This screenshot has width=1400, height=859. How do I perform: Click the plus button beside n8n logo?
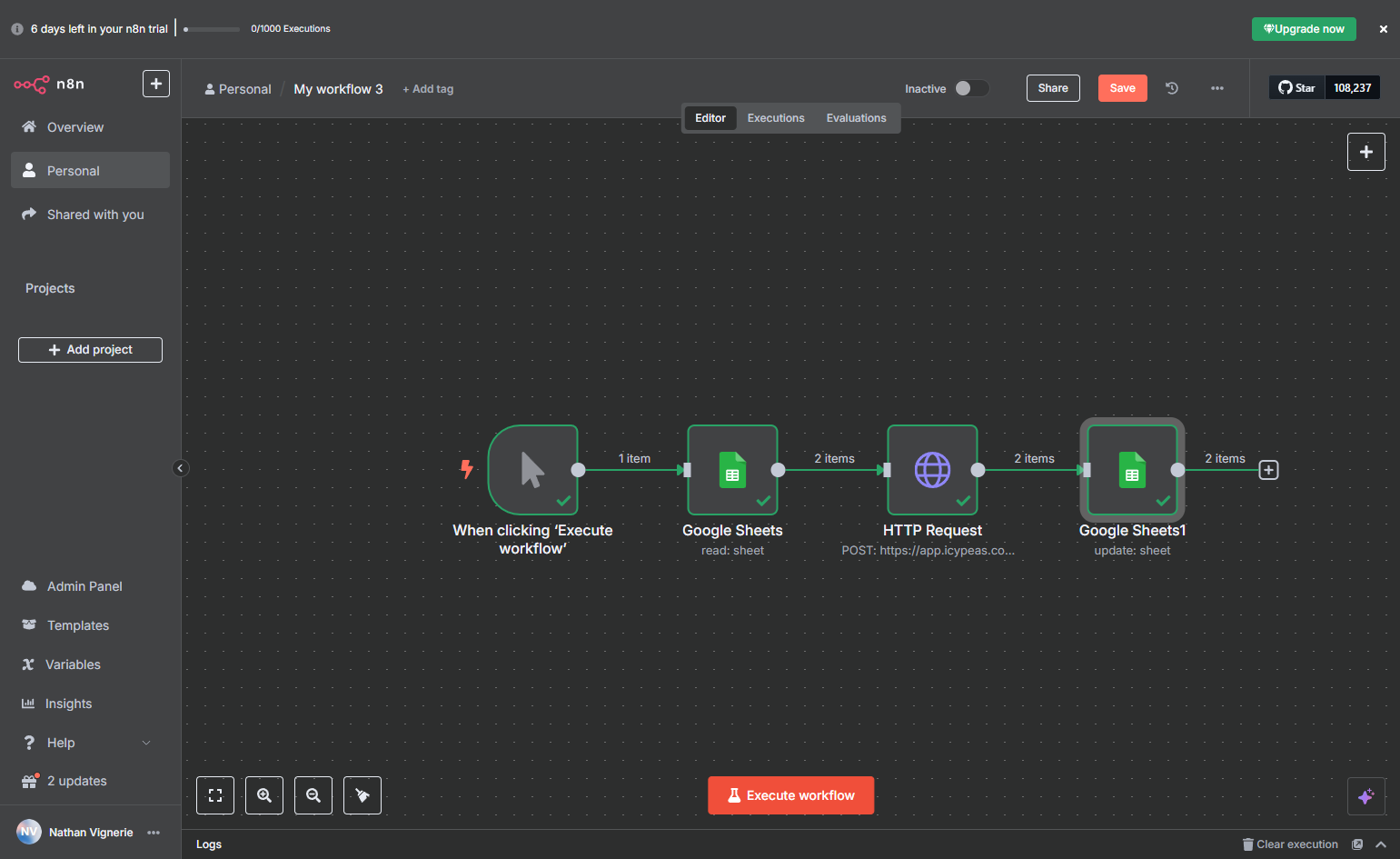click(156, 84)
